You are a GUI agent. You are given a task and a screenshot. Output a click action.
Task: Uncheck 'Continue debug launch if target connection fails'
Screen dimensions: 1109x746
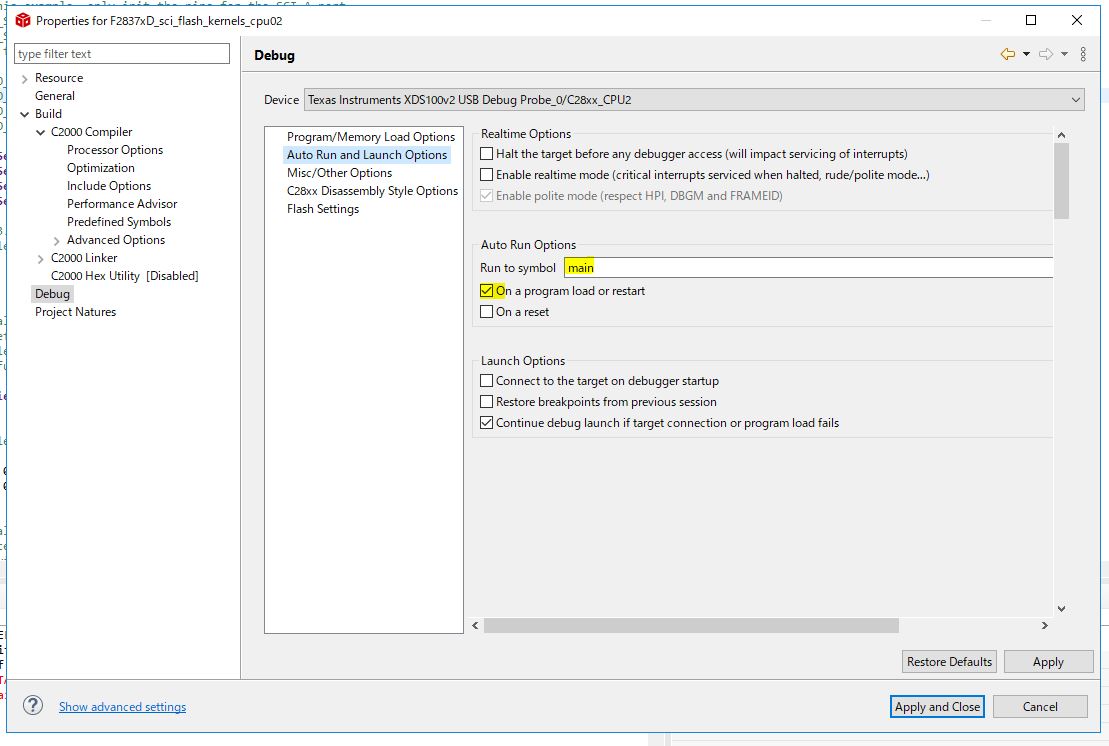487,422
